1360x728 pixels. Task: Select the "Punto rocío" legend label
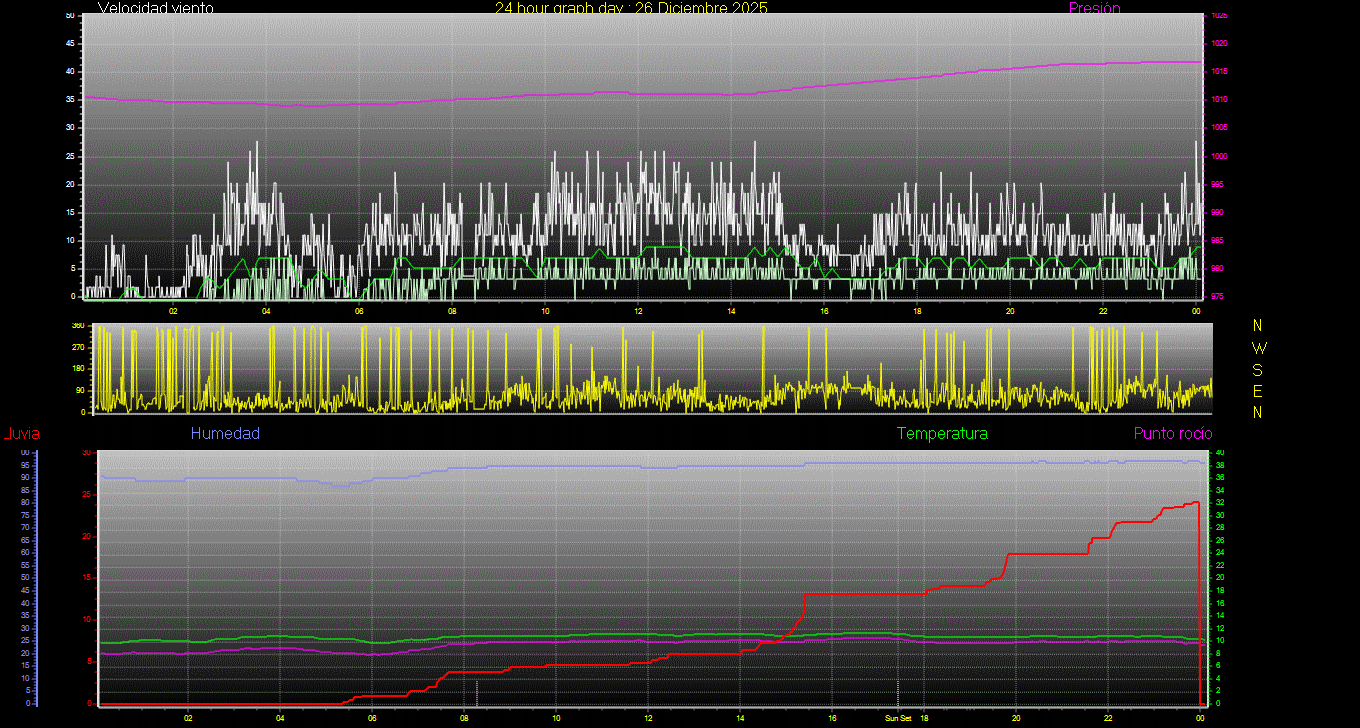[1172, 433]
